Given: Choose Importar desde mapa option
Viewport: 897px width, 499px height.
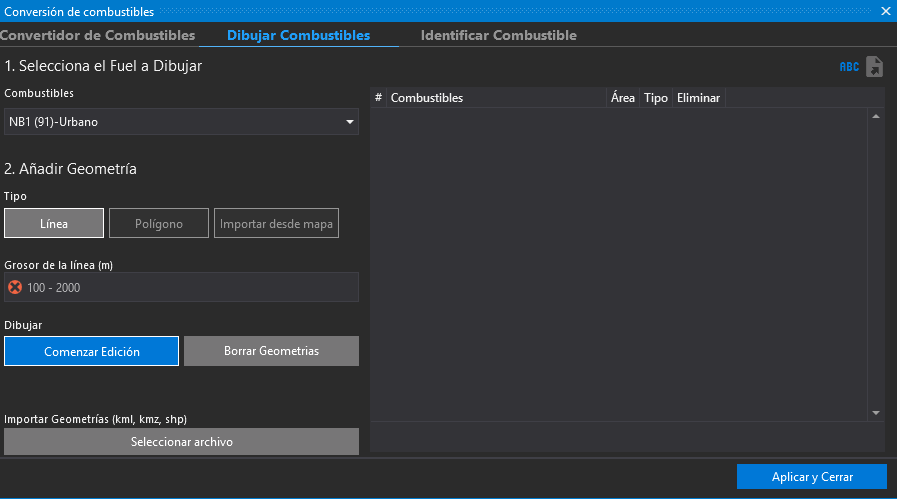Looking at the screenshot, I should (x=276, y=224).
